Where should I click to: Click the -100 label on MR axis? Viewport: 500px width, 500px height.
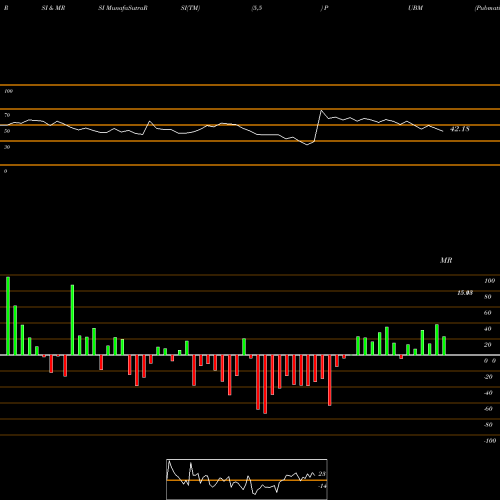(x=490, y=441)
